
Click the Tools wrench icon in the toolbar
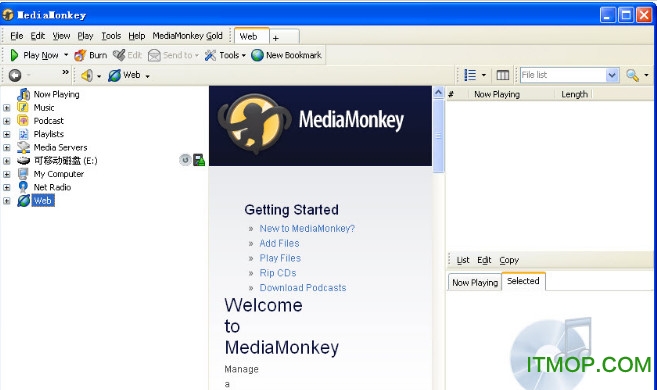click(210, 55)
